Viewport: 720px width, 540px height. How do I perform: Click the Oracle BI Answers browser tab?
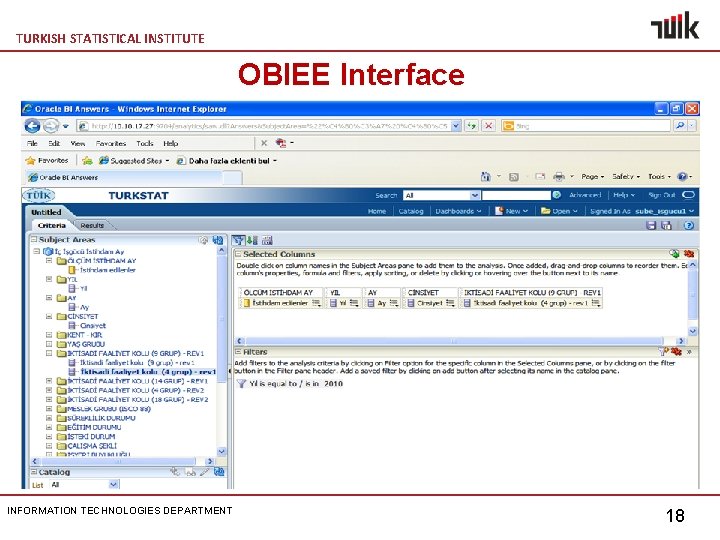pos(124,177)
